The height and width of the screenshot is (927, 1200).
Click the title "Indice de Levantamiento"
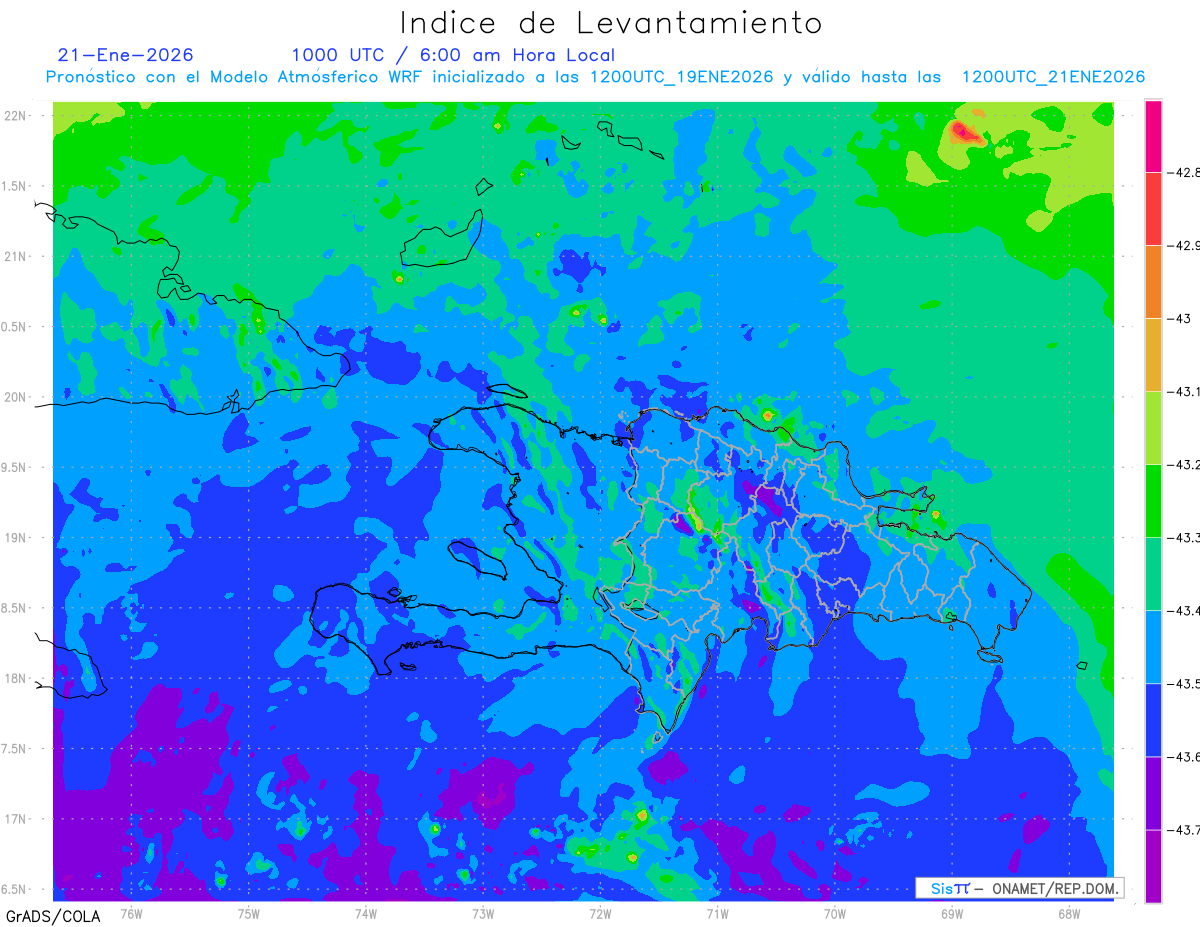point(611,23)
